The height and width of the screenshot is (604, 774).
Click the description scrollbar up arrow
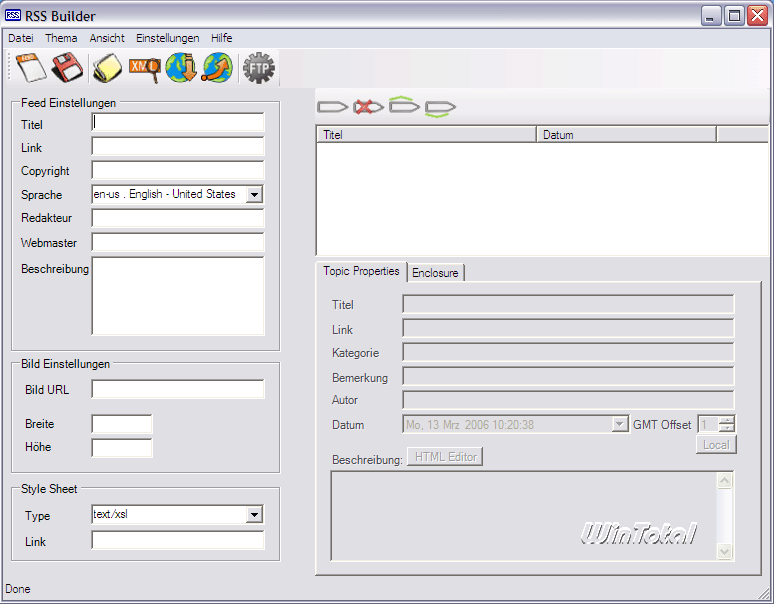(724, 481)
